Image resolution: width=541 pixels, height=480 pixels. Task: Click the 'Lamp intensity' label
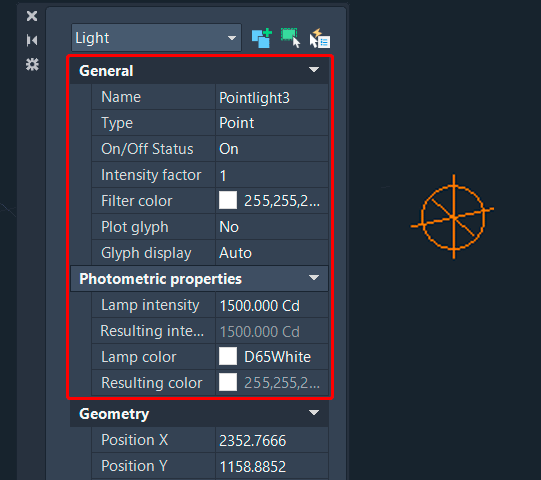[x=150, y=305]
